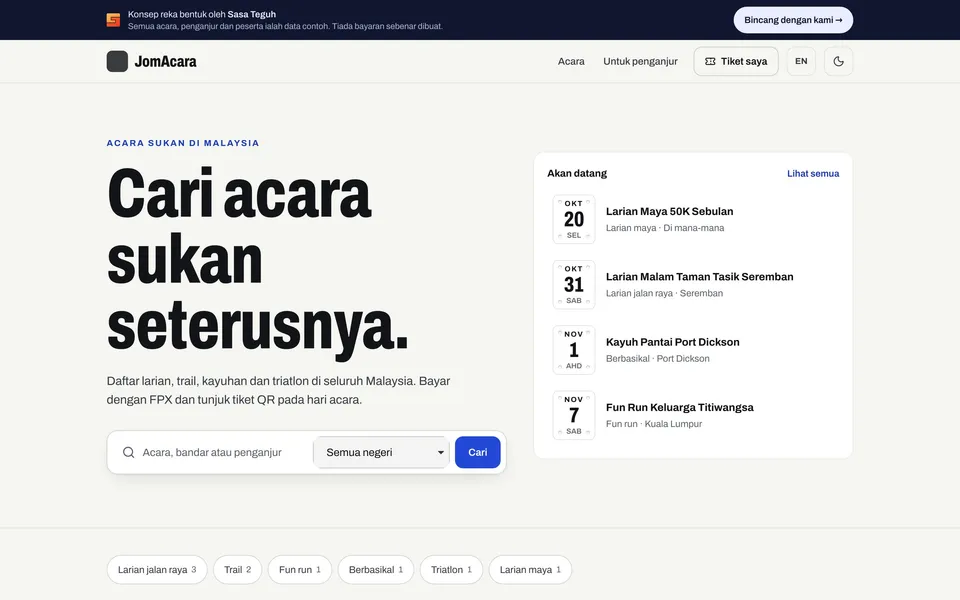Viewport: 960px width, 600px height.
Task: Click 'ACARA SUKAN DI MALAYSIA' label
Action: (x=183, y=143)
